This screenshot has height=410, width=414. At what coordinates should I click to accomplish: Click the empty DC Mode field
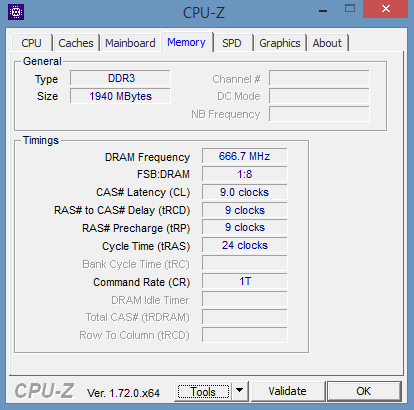point(319,96)
